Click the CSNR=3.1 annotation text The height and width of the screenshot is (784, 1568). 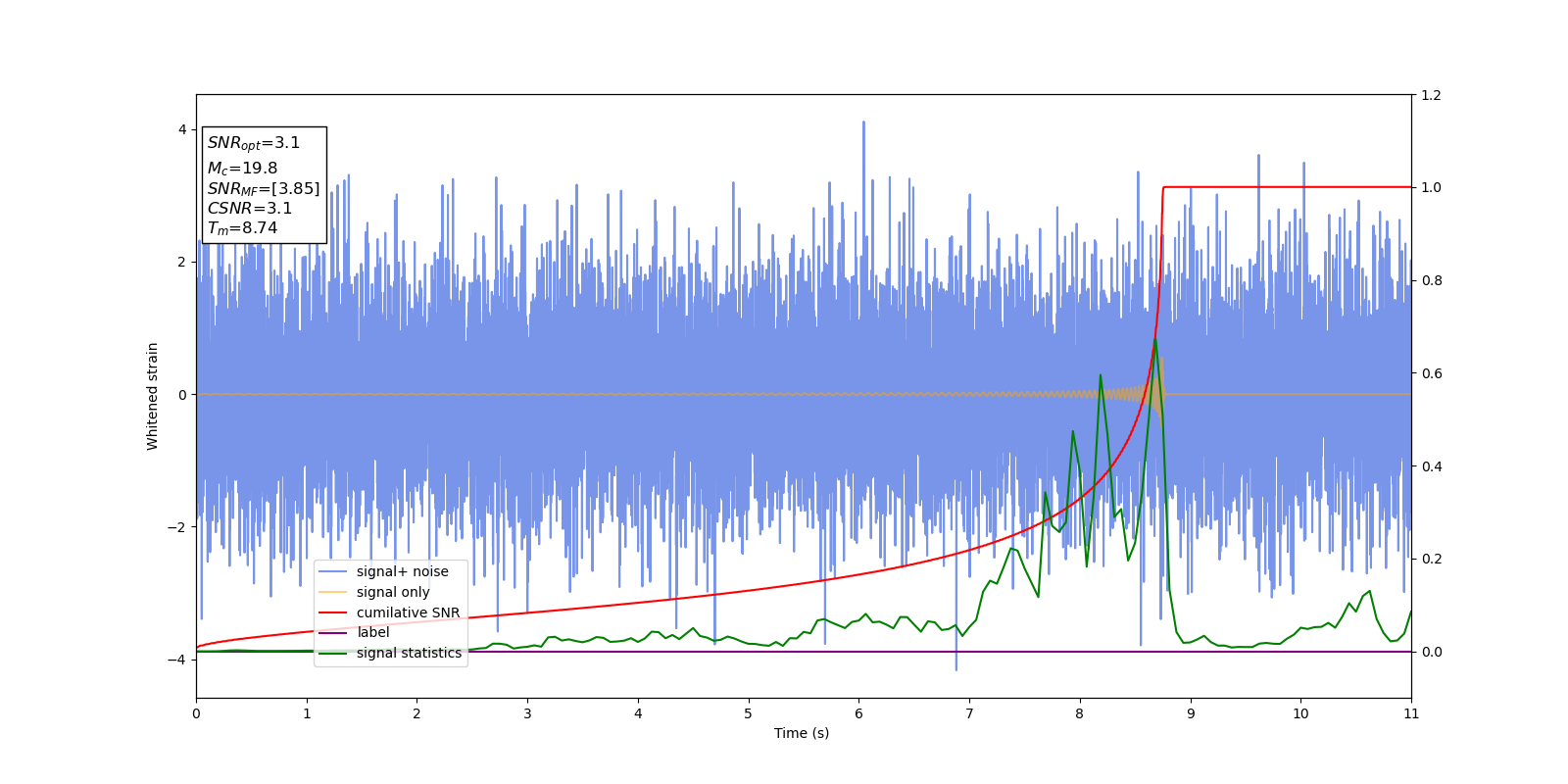[250, 208]
